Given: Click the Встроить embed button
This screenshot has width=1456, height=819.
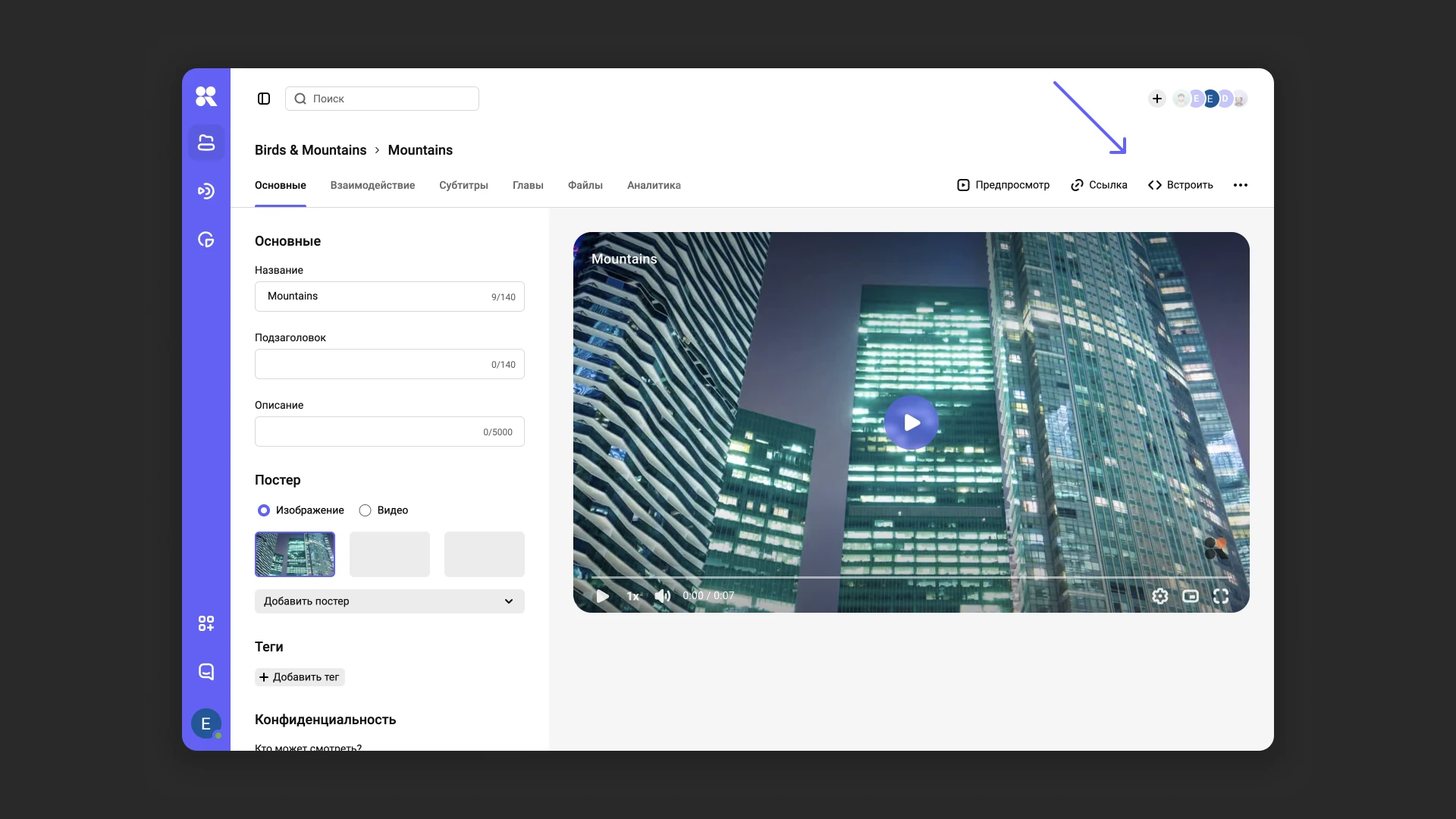Looking at the screenshot, I should click(1181, 185).
